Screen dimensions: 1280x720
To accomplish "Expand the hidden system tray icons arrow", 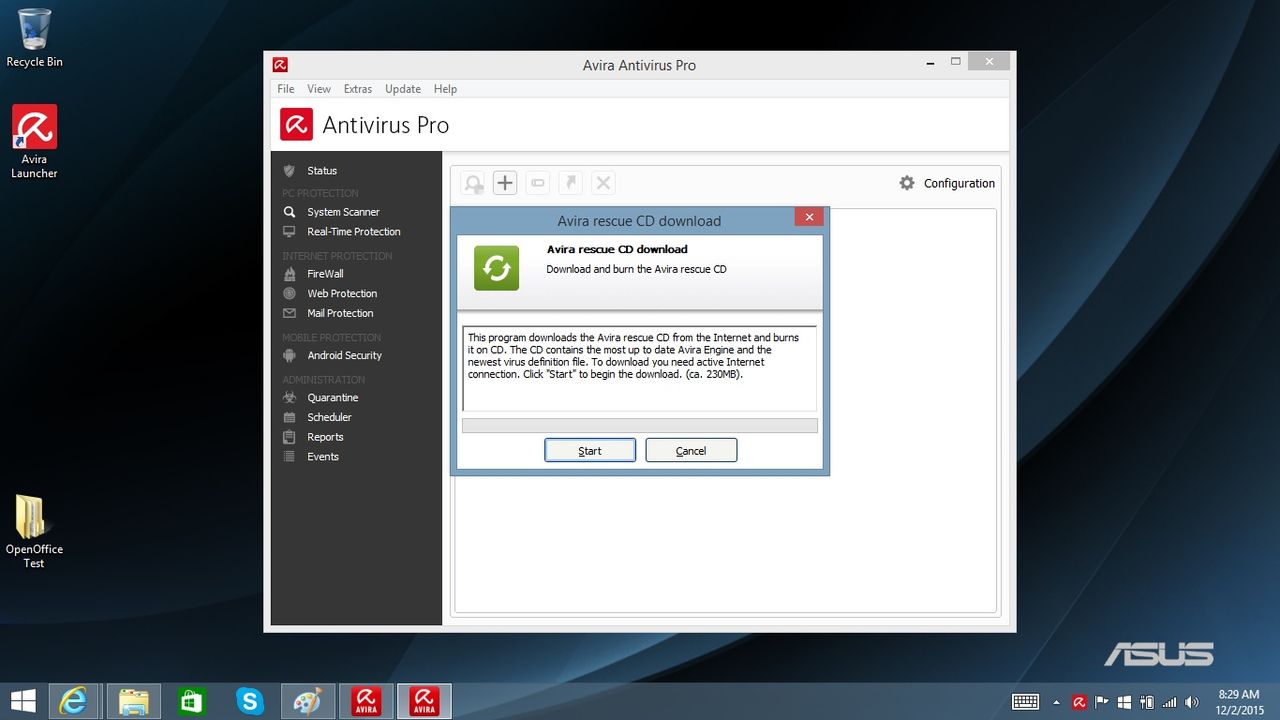I will (x=1056, y=702).
